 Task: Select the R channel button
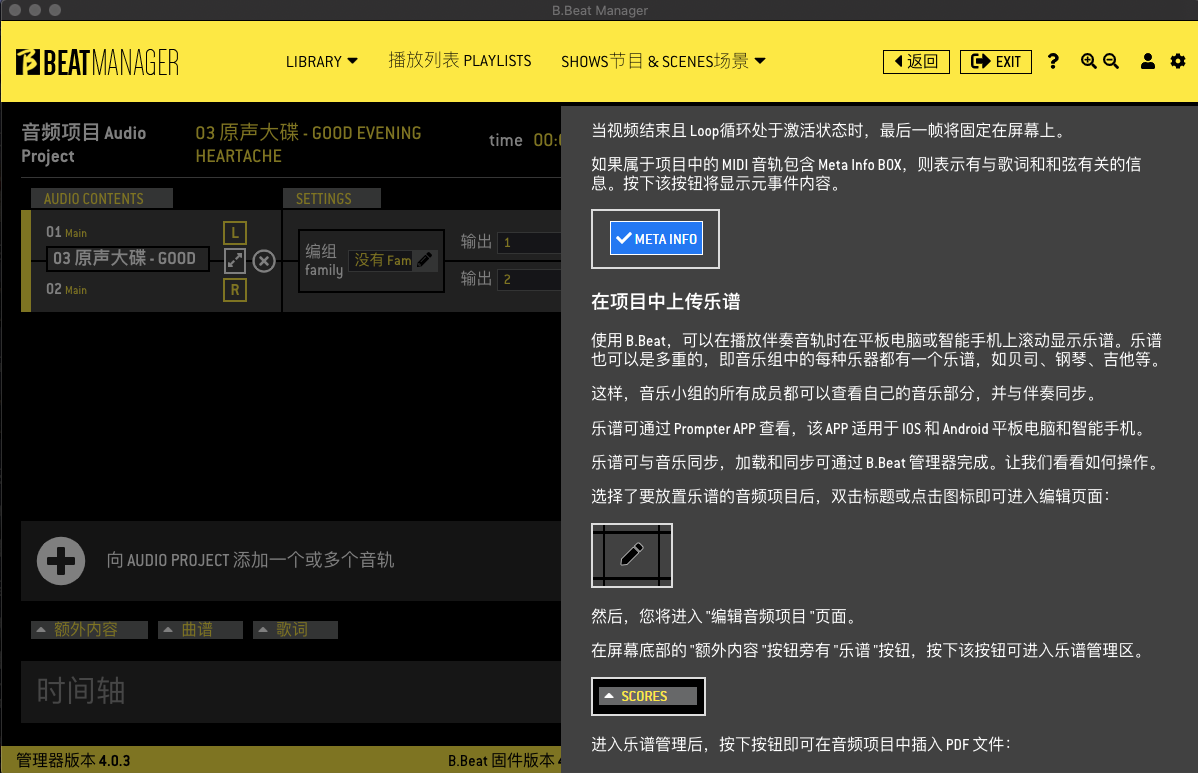[x=235, y=289]
